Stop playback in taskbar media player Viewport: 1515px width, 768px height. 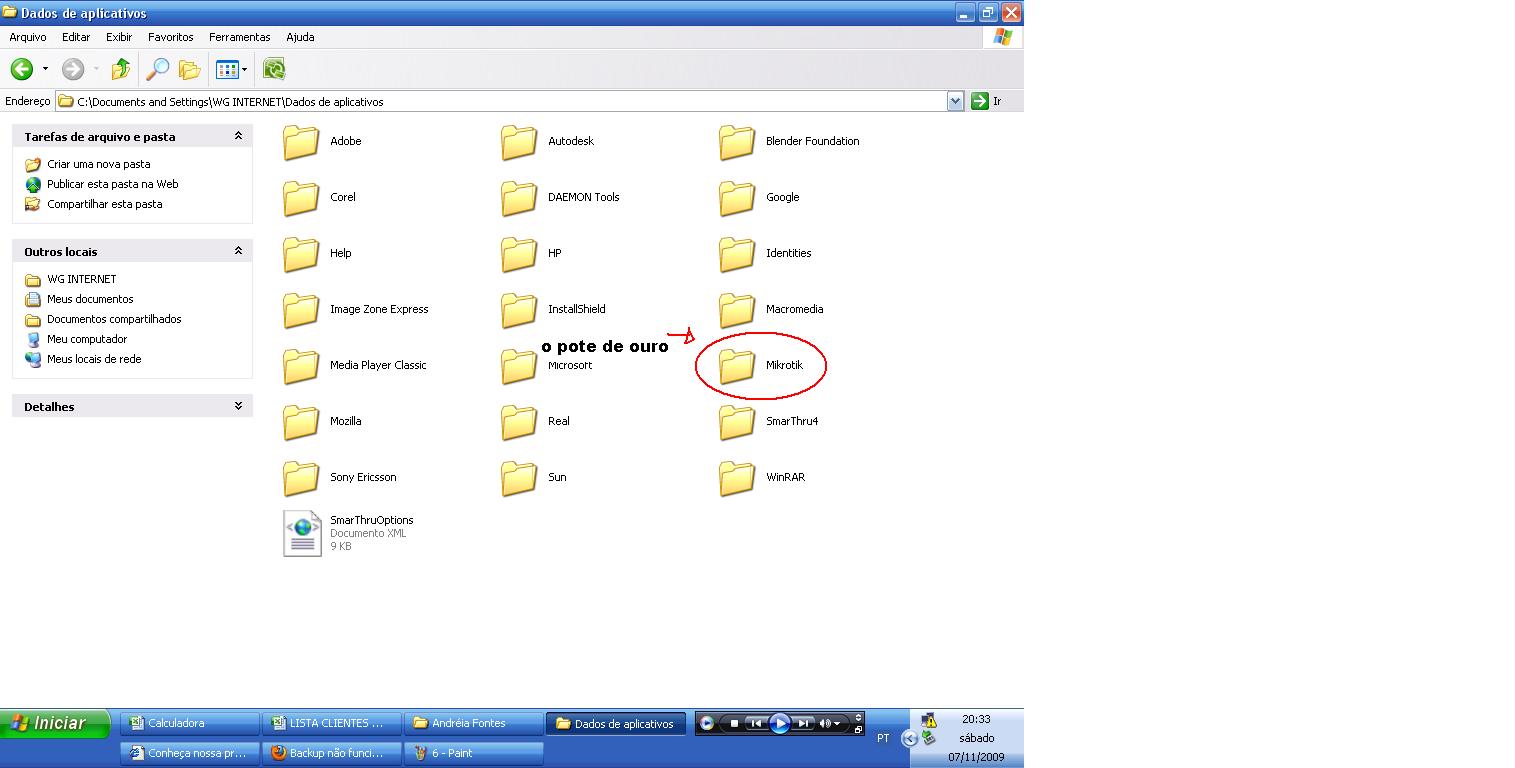[734, 723]
